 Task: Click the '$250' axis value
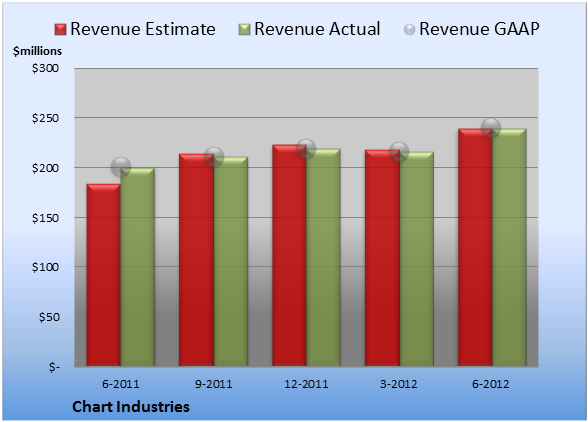tap(45, 118)
